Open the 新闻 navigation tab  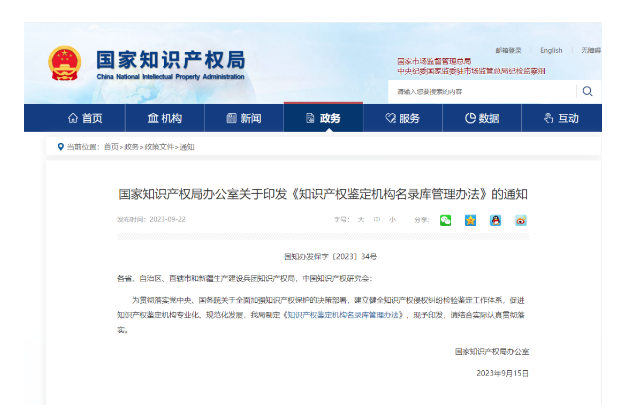[x=244, y=118]
